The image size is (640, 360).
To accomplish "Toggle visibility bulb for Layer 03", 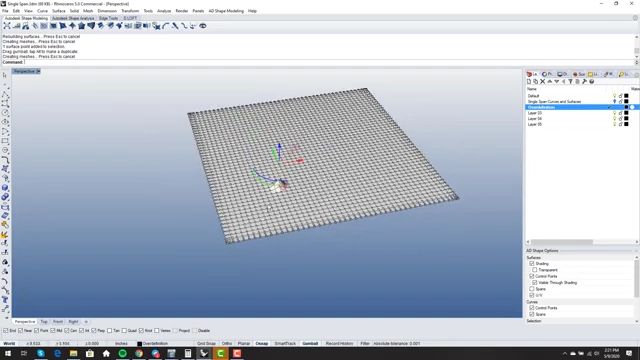I will tap(614, 113).
